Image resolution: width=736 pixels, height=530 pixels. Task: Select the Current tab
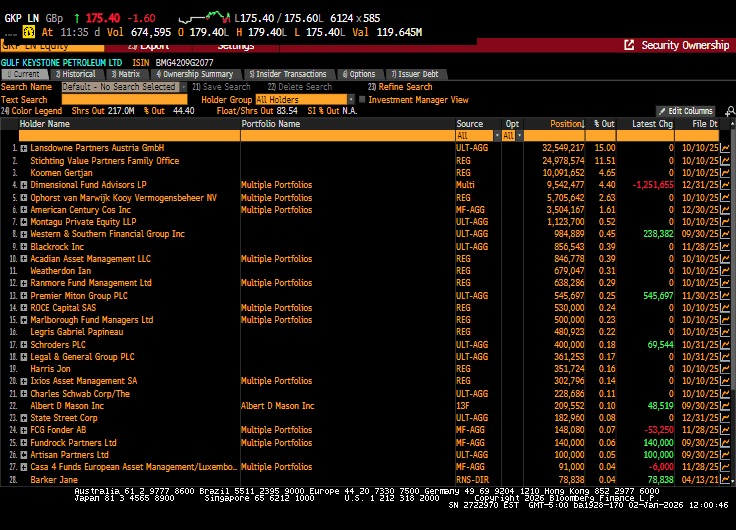pos(24,74)
